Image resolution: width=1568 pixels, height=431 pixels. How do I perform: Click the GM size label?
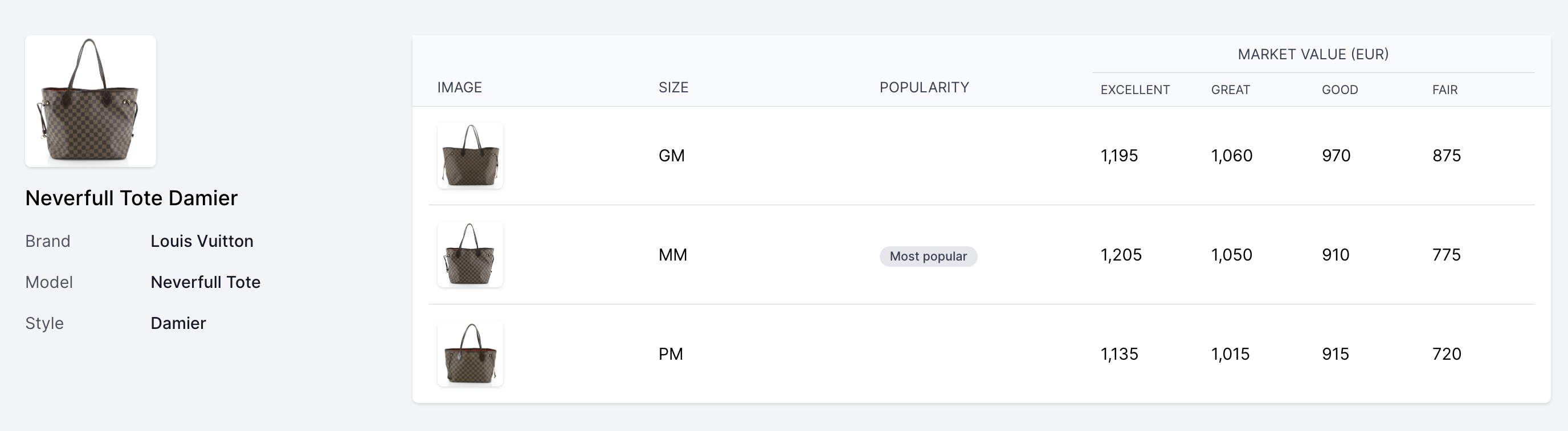(671, 156)
